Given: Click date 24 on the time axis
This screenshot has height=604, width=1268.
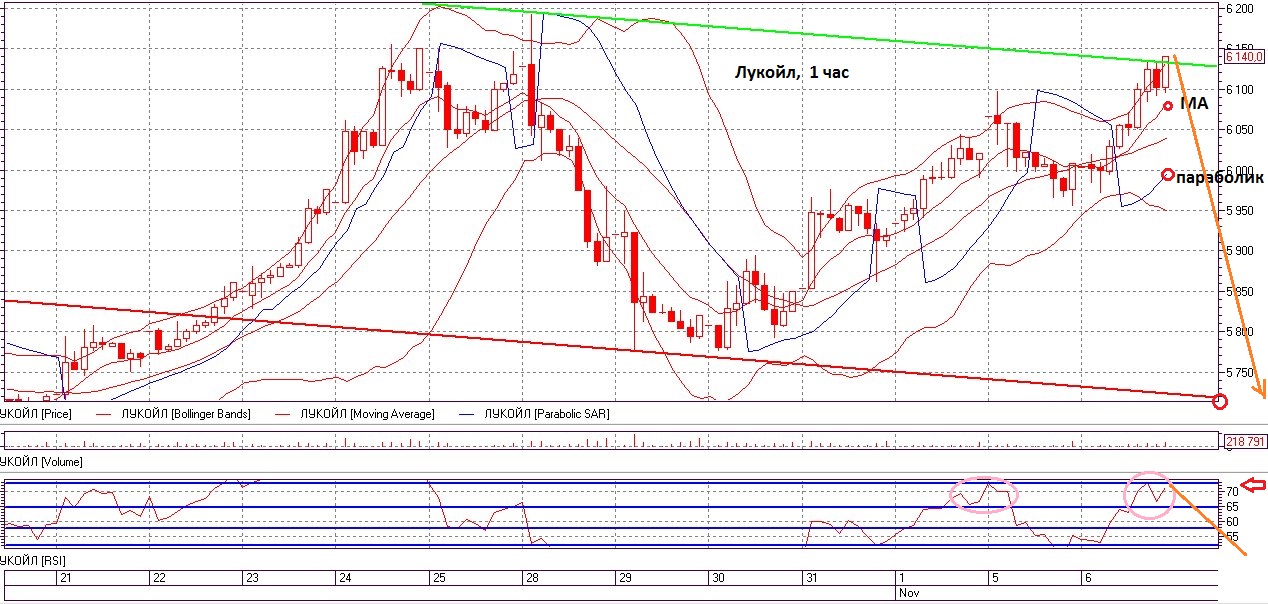Looking at the screenshot, I should pos(344,578).
